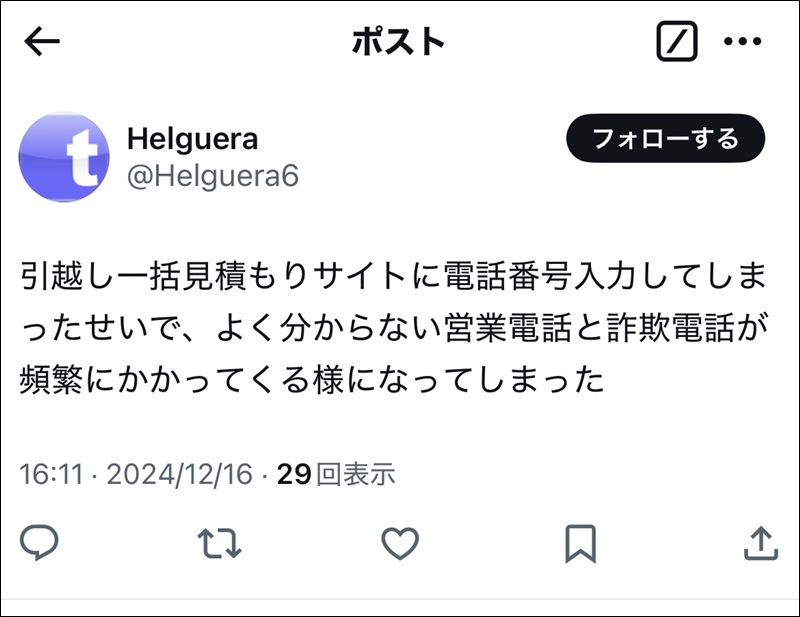The image size is (800, 617).
Task: Tap the reply speech bubble icon
Action: click(x=39, y=542)
